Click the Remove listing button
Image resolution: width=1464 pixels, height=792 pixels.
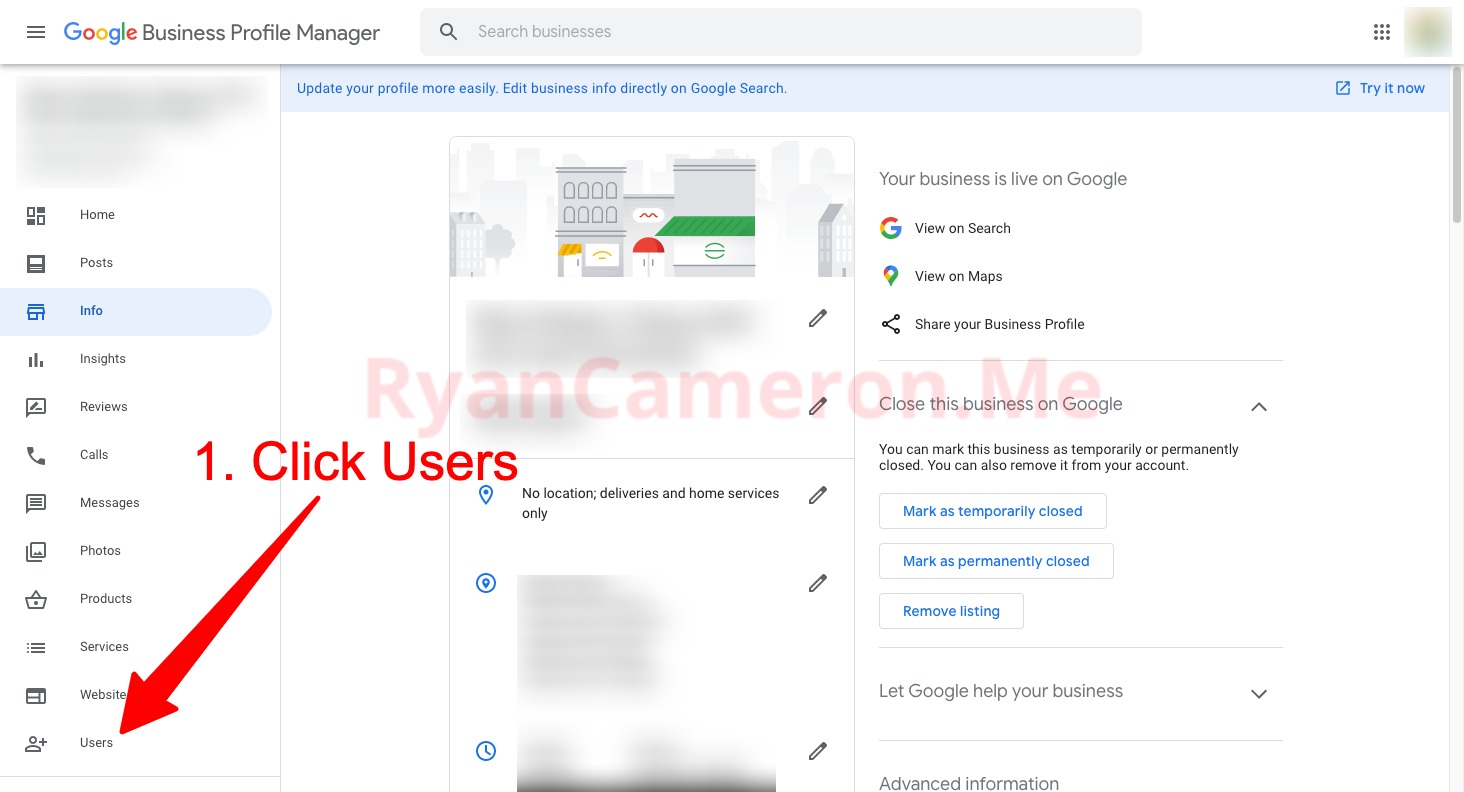click(x=951, y=611)
